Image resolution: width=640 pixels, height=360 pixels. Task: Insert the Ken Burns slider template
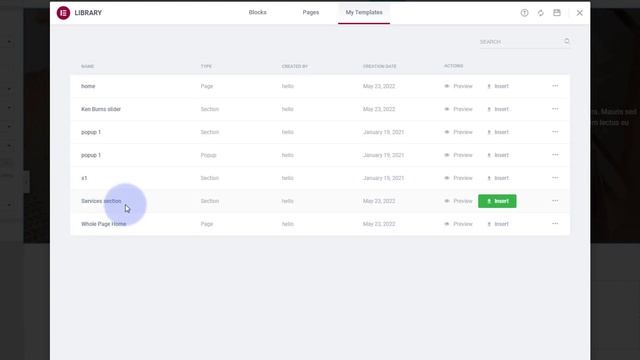498,109
